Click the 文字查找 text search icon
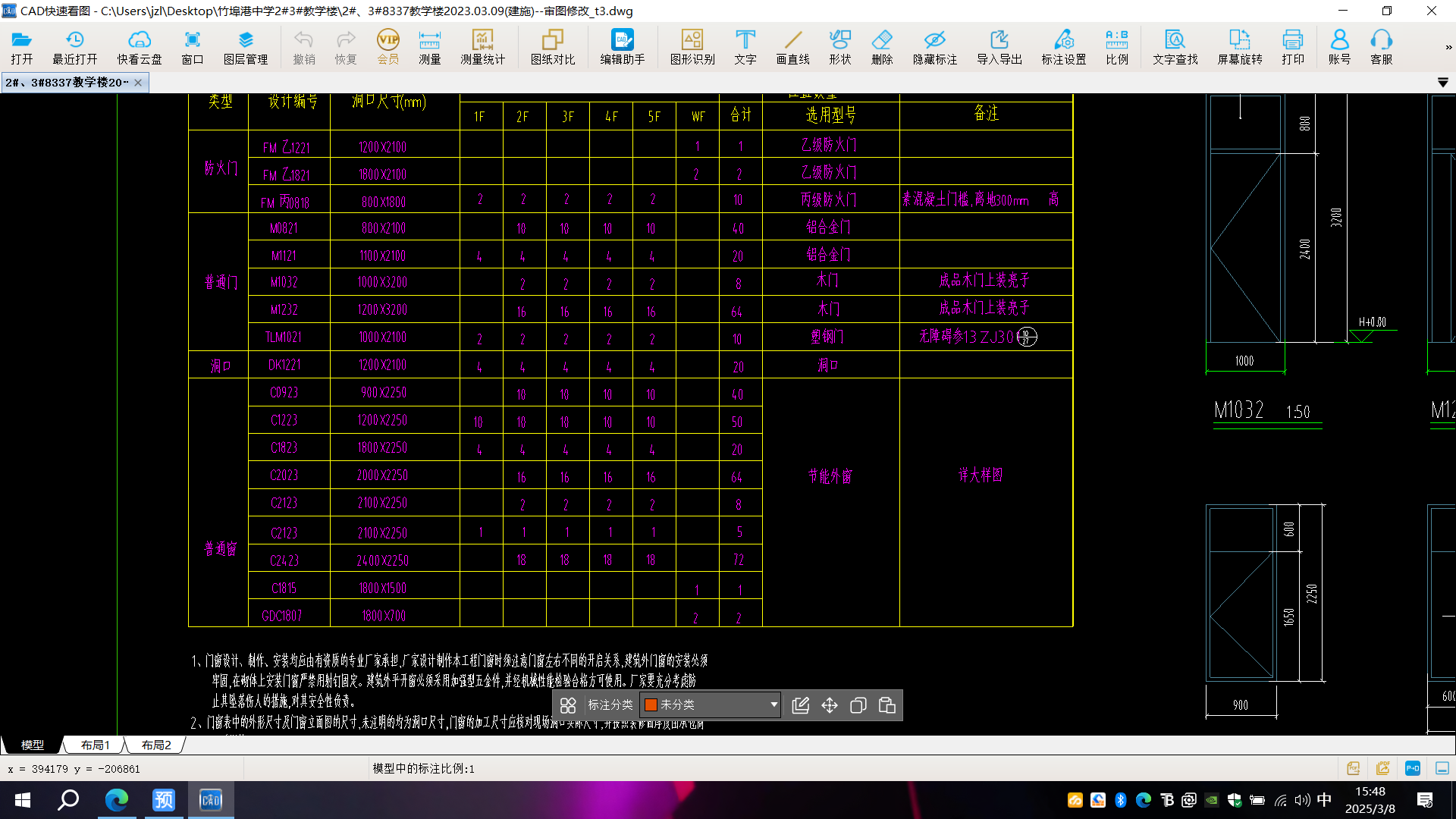Screen dimensions: 1456x819 click(x=1175, y=47)
